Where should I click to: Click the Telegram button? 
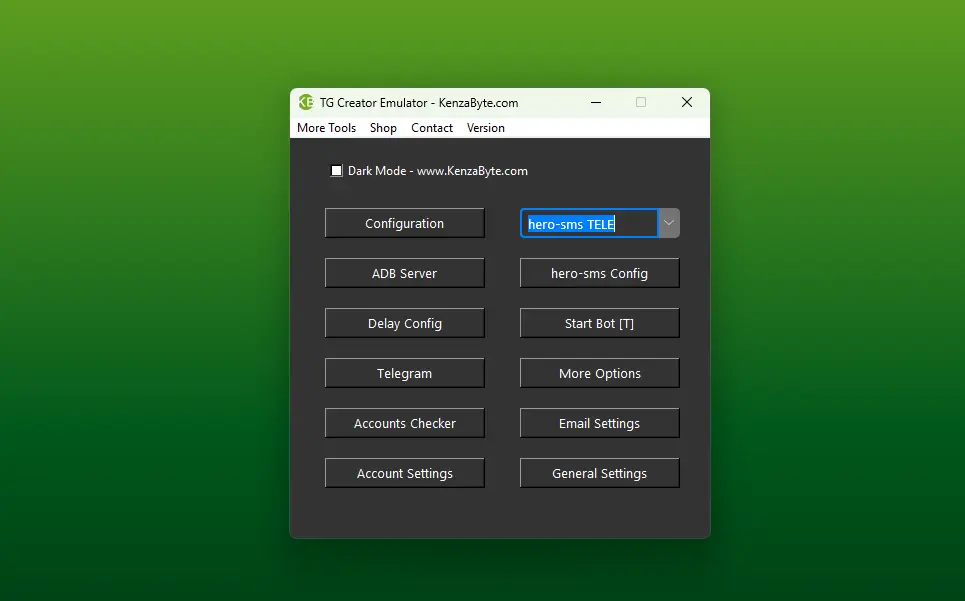point(404,373)
